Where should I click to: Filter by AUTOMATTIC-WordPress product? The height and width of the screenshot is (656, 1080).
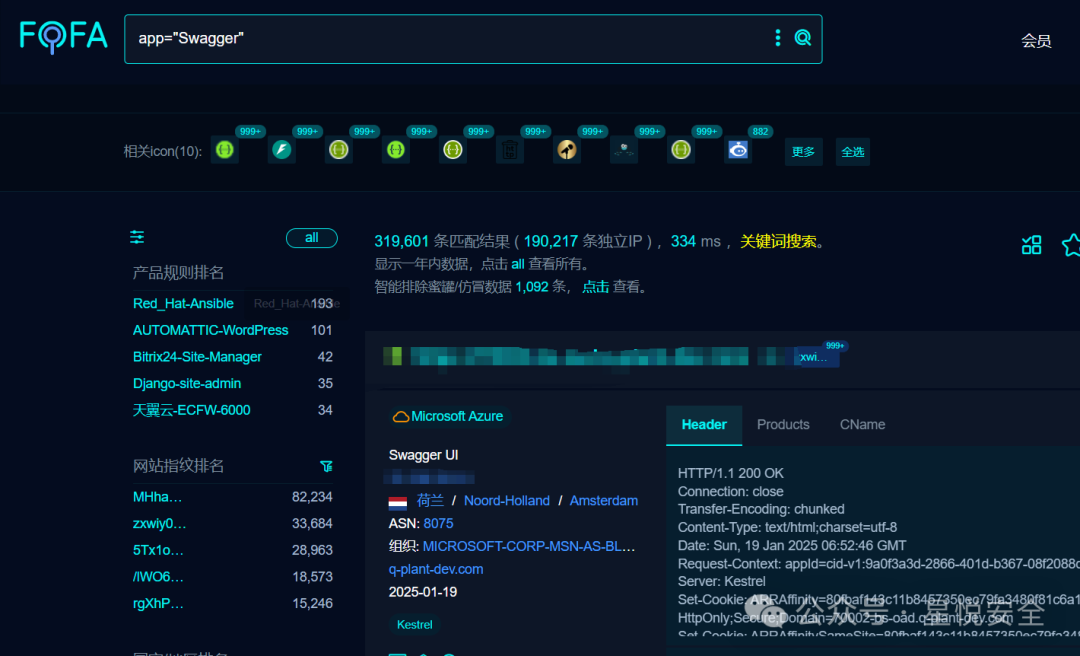click(x=211, y=330)
